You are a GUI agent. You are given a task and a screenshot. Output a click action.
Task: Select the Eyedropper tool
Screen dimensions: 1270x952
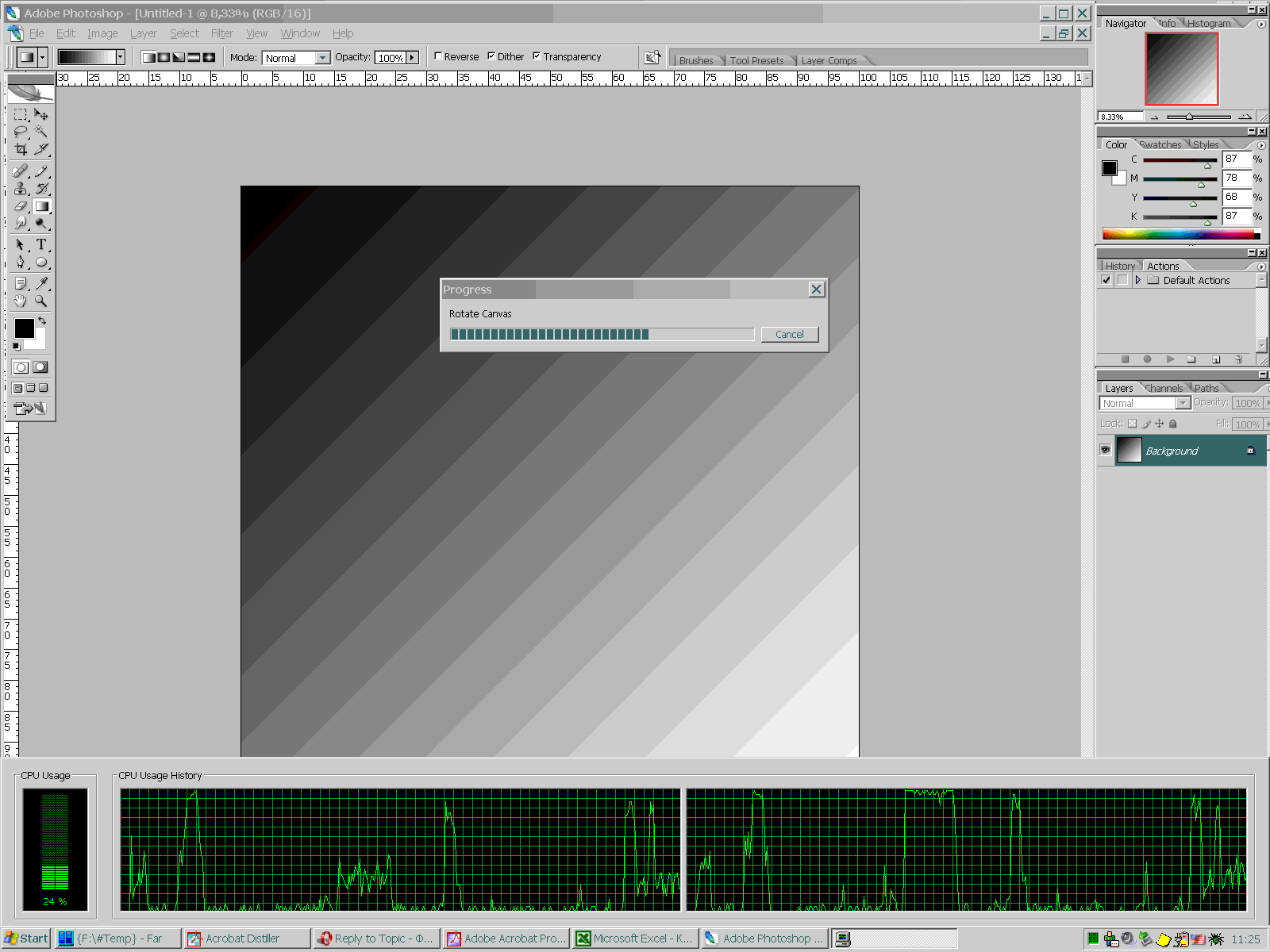pyautogui.click(x=41, y=283)
